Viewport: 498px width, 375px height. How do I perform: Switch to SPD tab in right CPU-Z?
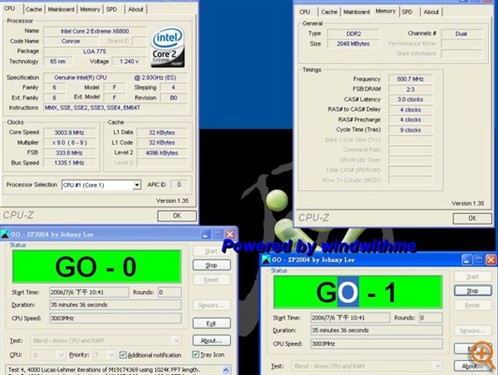407,12
